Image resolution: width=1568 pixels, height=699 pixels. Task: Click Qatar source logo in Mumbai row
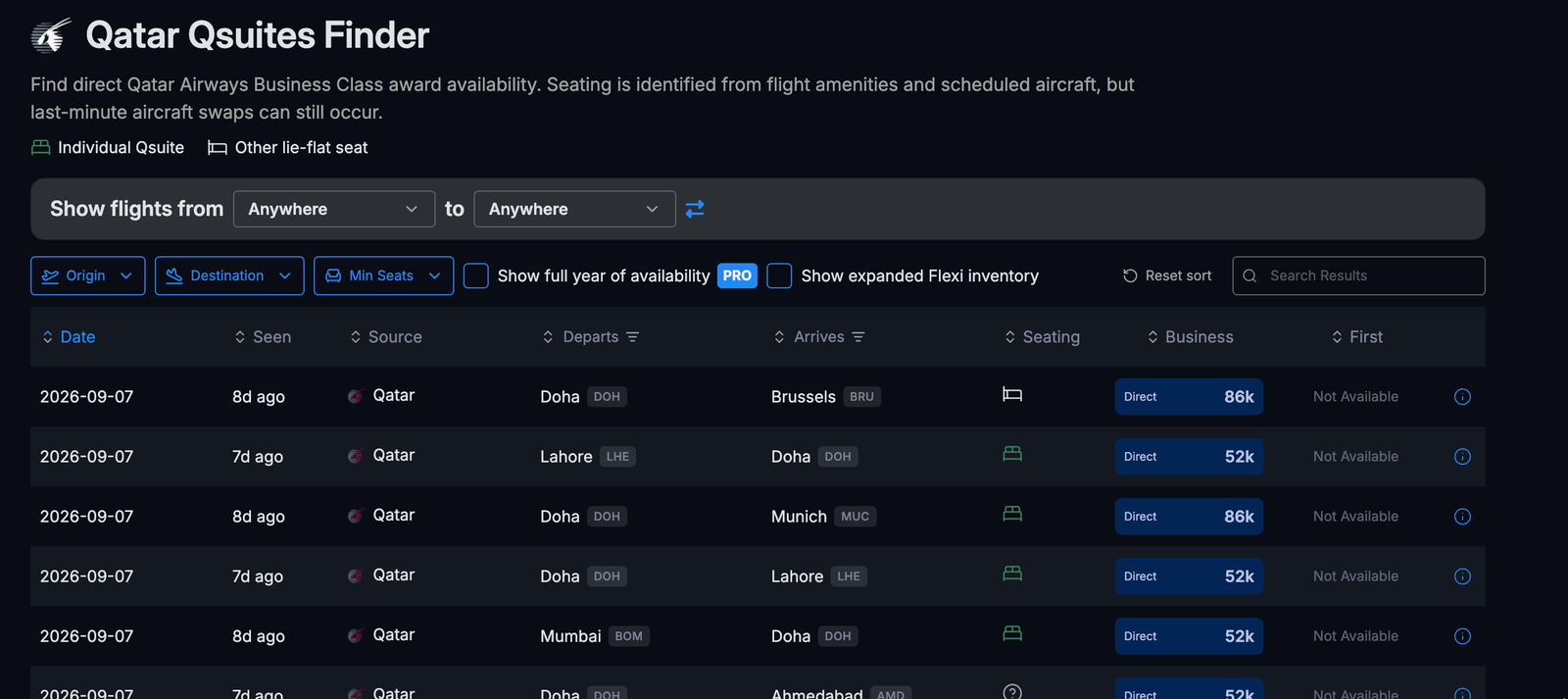[x=355, y=635]
